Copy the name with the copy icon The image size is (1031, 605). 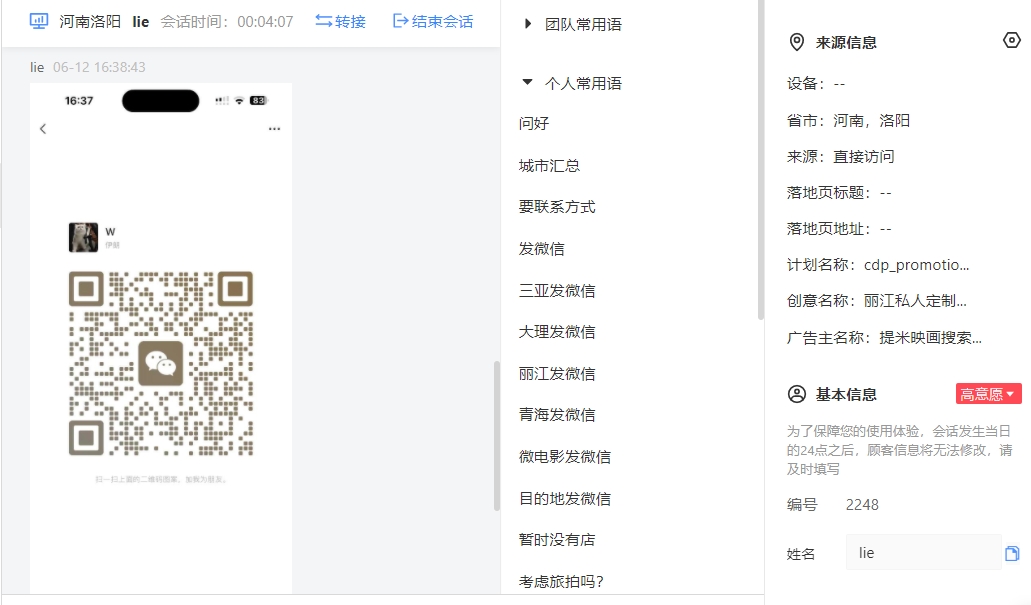1012,554
